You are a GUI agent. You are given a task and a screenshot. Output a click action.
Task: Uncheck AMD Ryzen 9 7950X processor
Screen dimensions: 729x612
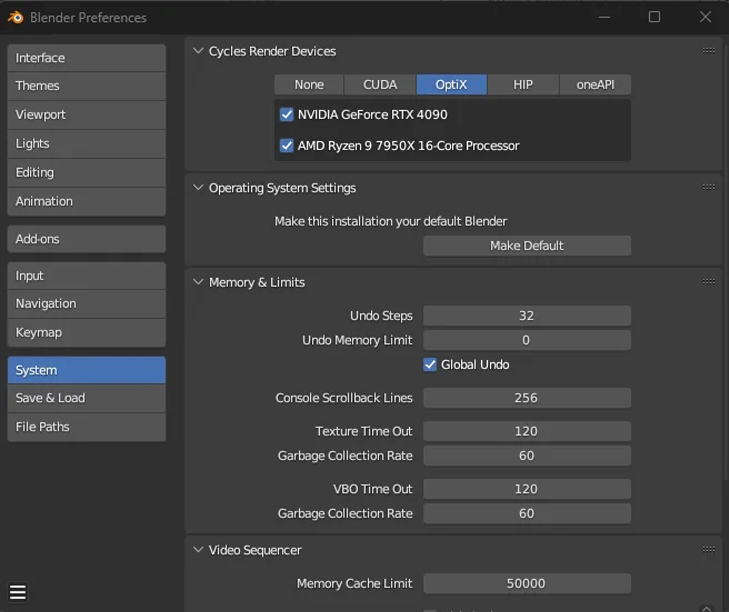(287, 146)
